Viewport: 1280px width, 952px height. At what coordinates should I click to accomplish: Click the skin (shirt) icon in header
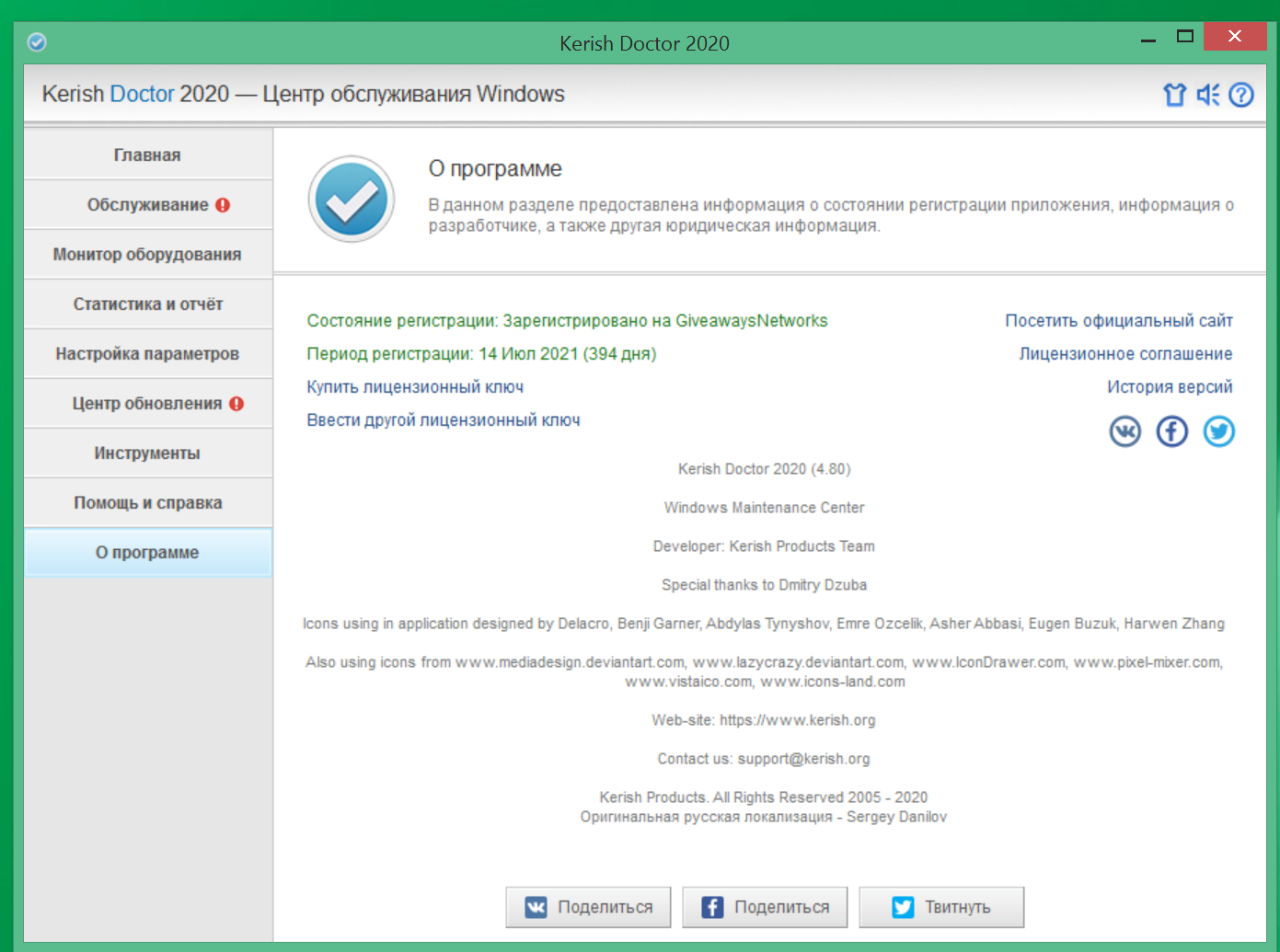pyautogui.click(x=1174, y=95)
